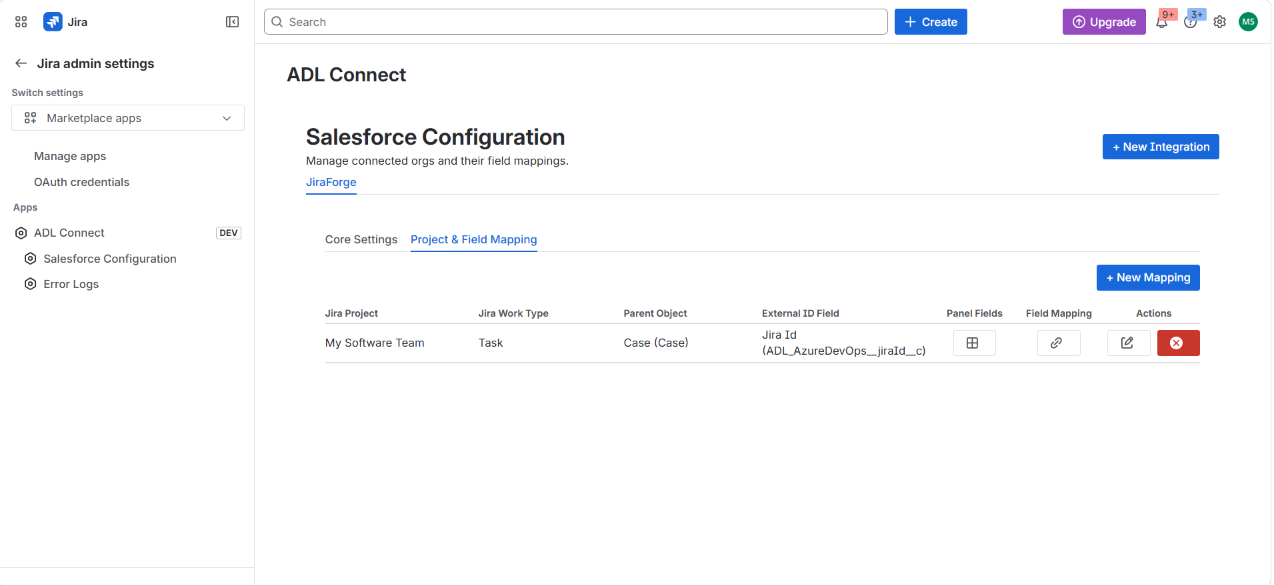Image resolution: width=1274 pixels, height=585 pixels.
Task: Delete the My Software Team mapping
Action: 1178,343
